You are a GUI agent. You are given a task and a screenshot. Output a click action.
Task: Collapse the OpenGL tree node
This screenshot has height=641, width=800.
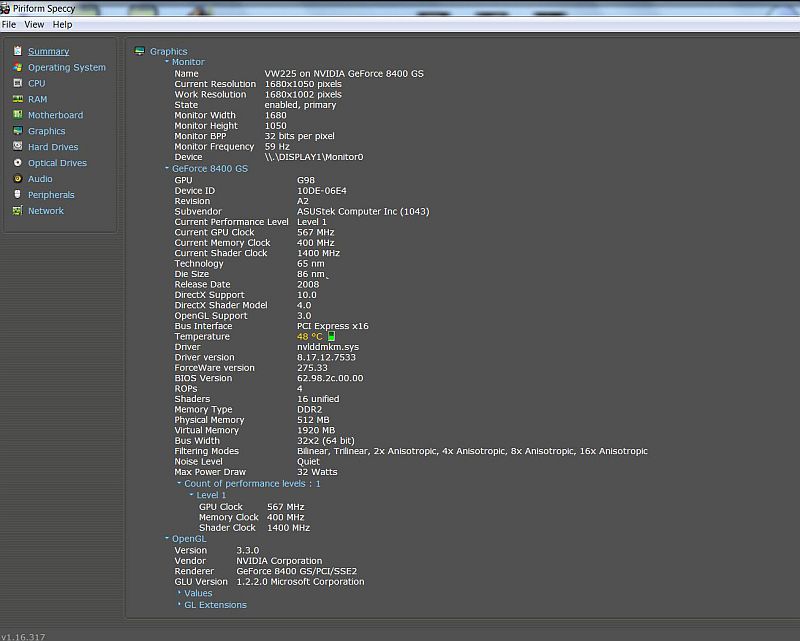[167, 538]
